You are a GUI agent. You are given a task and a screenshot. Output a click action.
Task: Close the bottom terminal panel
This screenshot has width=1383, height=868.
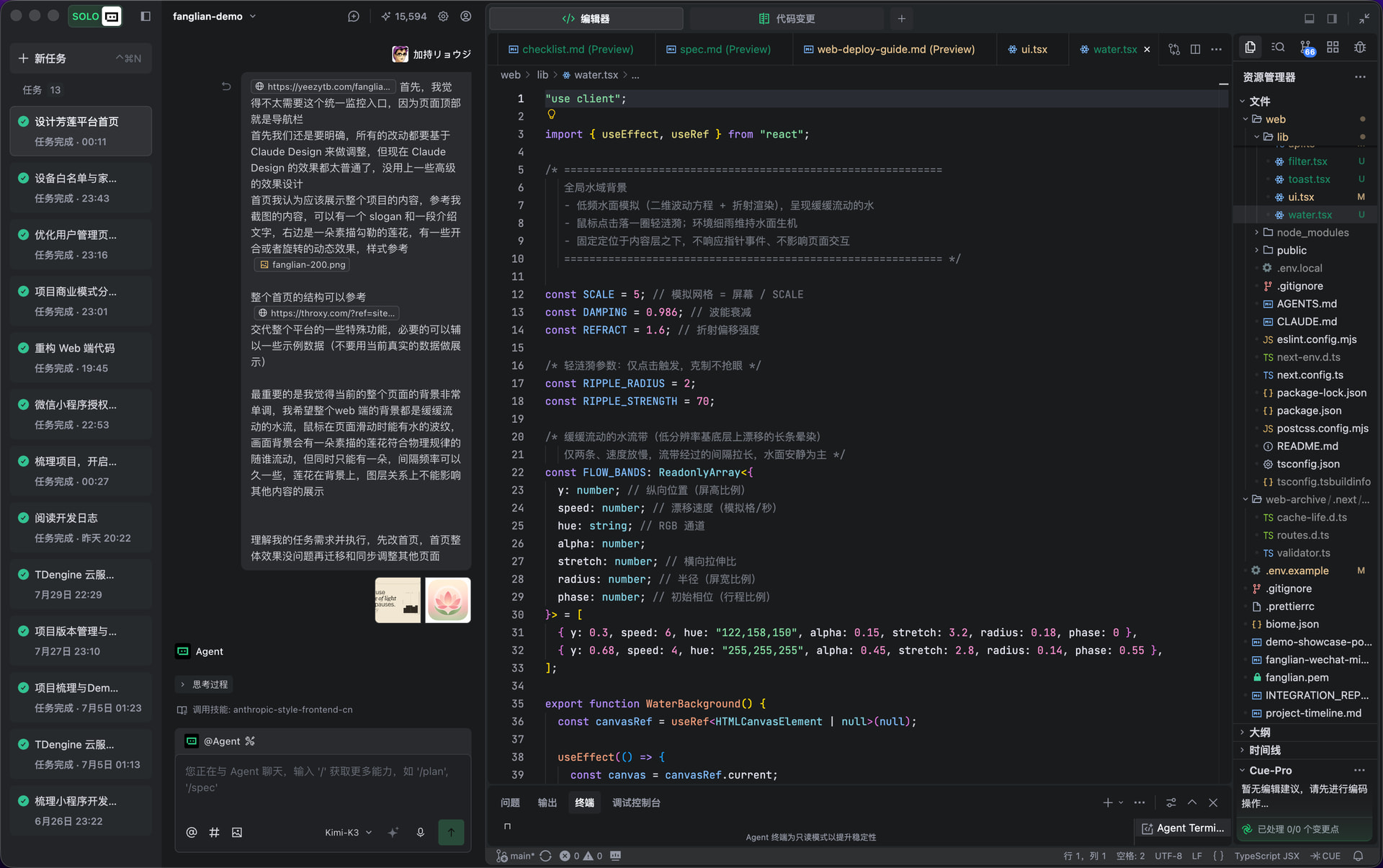[1214, 802]
